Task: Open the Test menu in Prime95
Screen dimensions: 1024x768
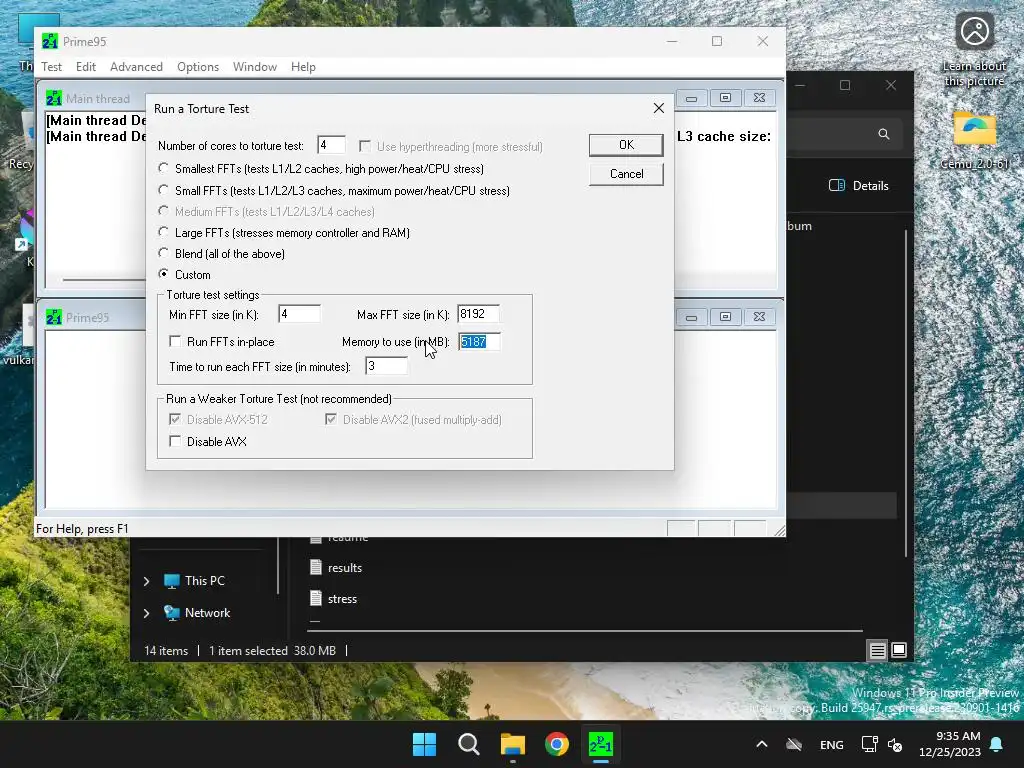Action: (x=51, y=67)
